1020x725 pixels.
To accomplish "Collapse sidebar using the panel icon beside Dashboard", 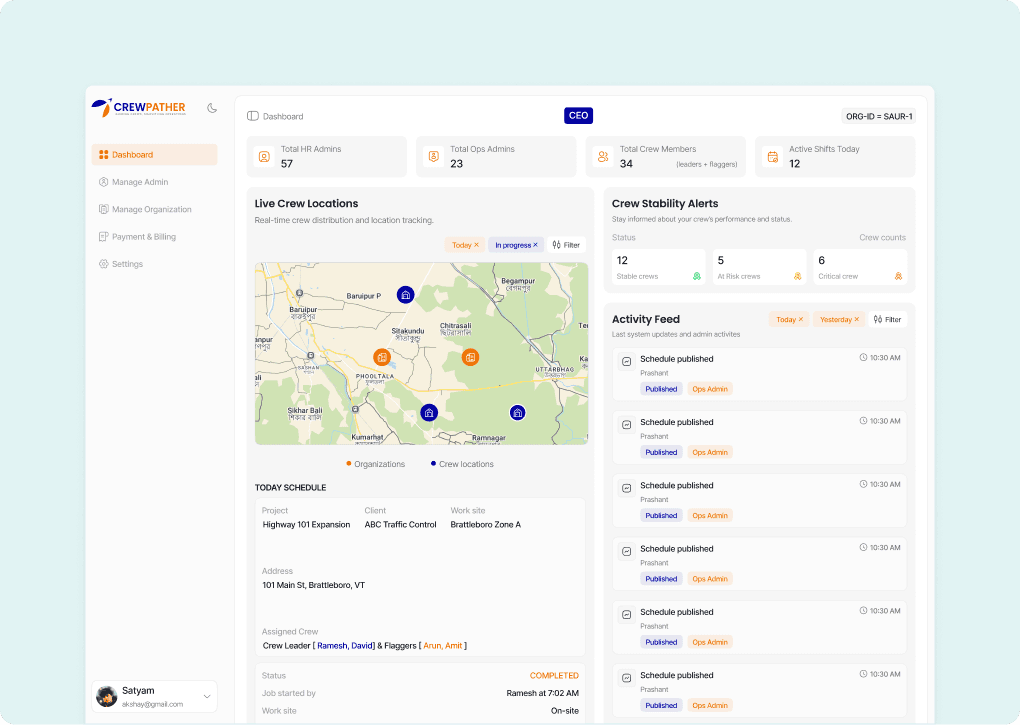I will click(x=253, y=116).
